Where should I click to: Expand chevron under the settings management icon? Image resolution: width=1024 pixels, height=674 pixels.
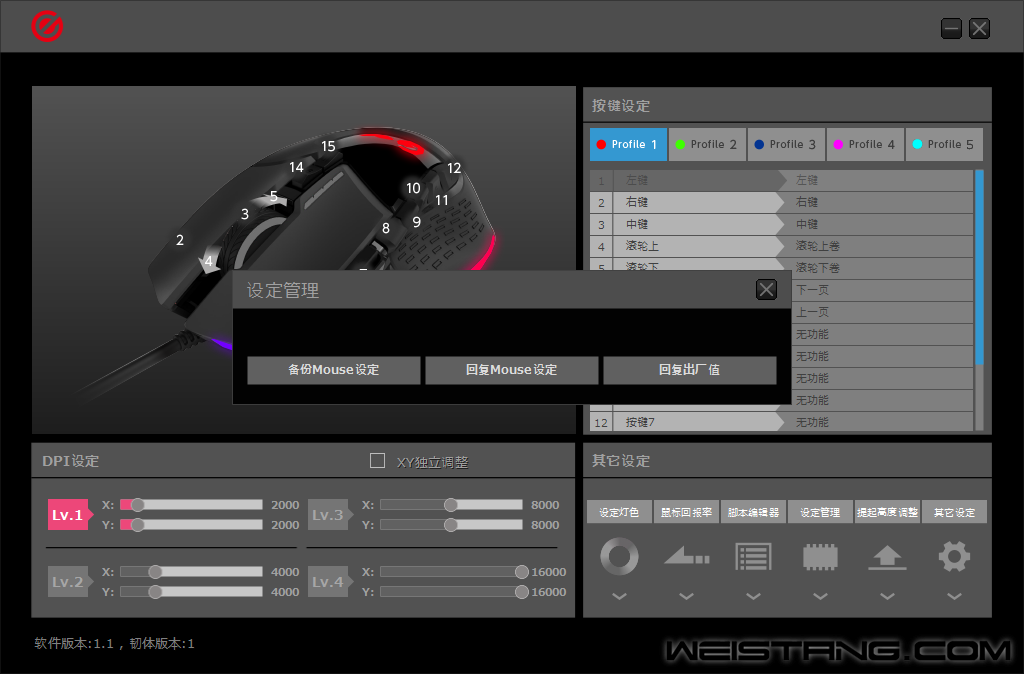tap(820, 596)
